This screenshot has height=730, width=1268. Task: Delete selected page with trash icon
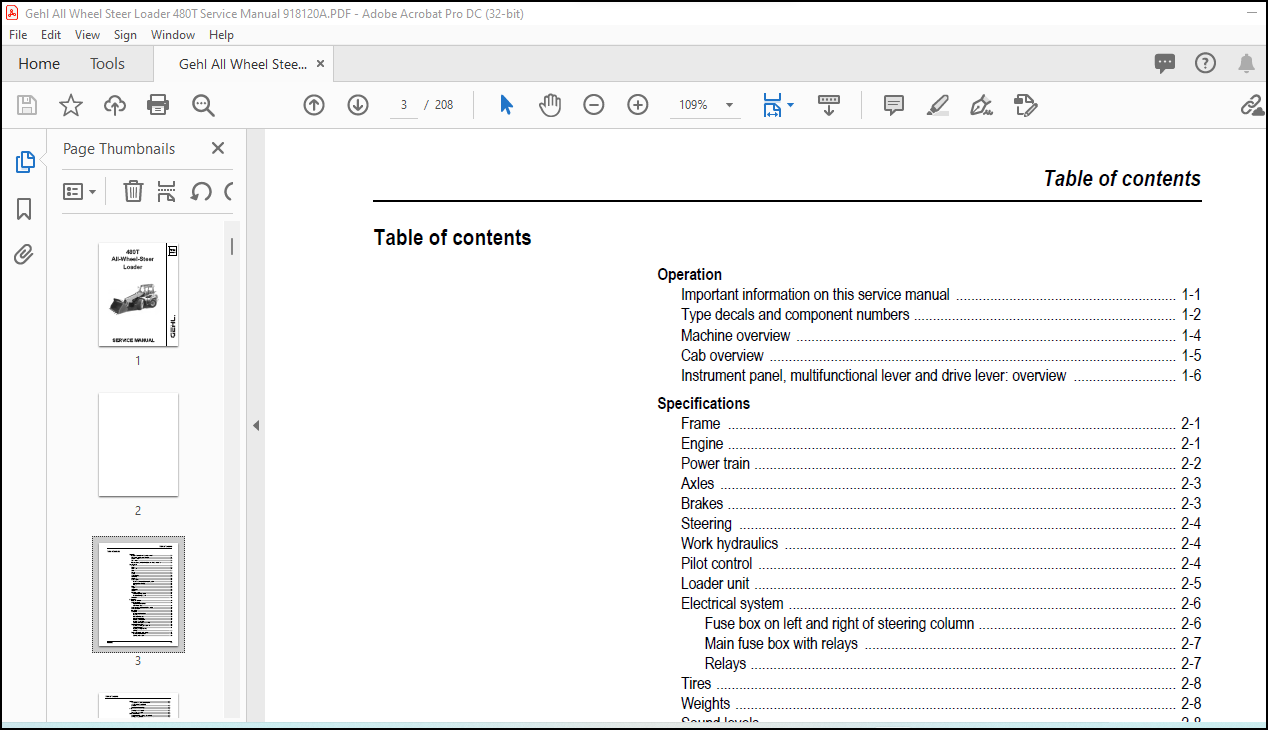[x=133, y=191]
